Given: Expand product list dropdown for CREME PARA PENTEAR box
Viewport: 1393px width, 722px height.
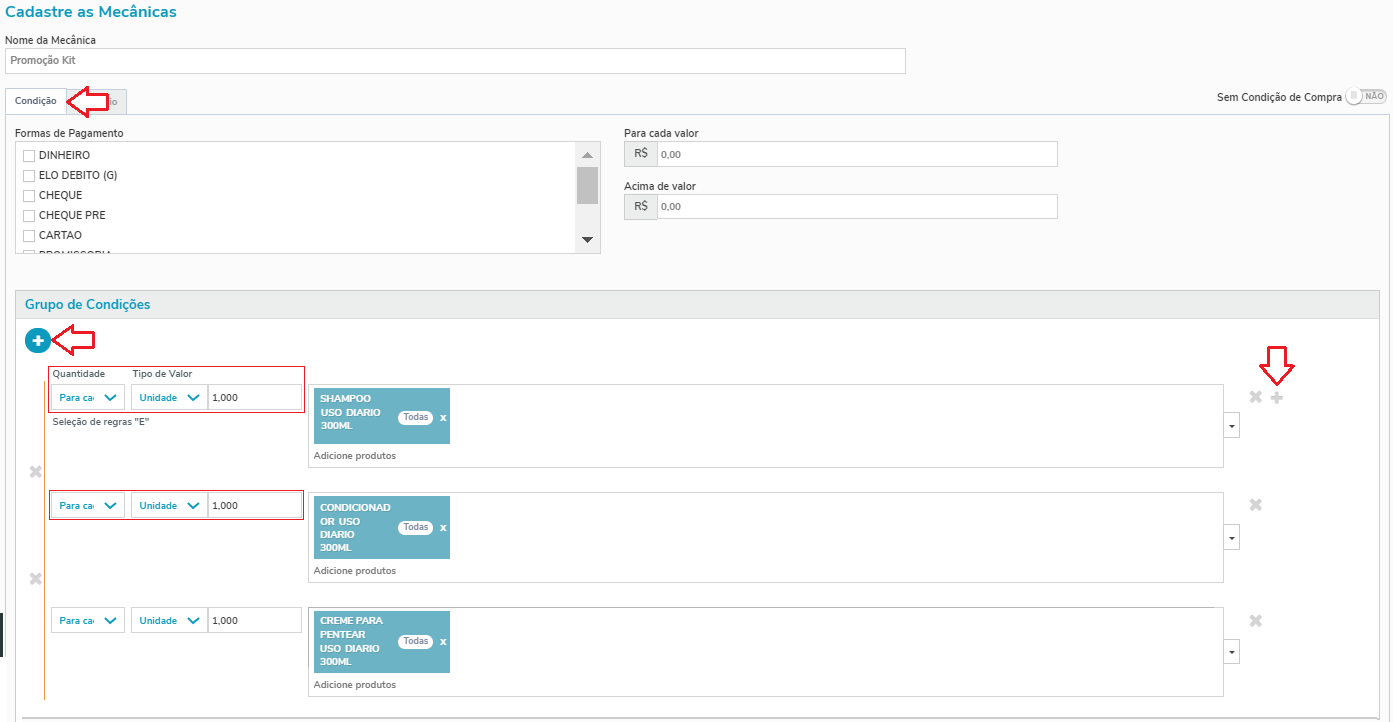Looking at the screenshot, I should tap(1232, 652).
